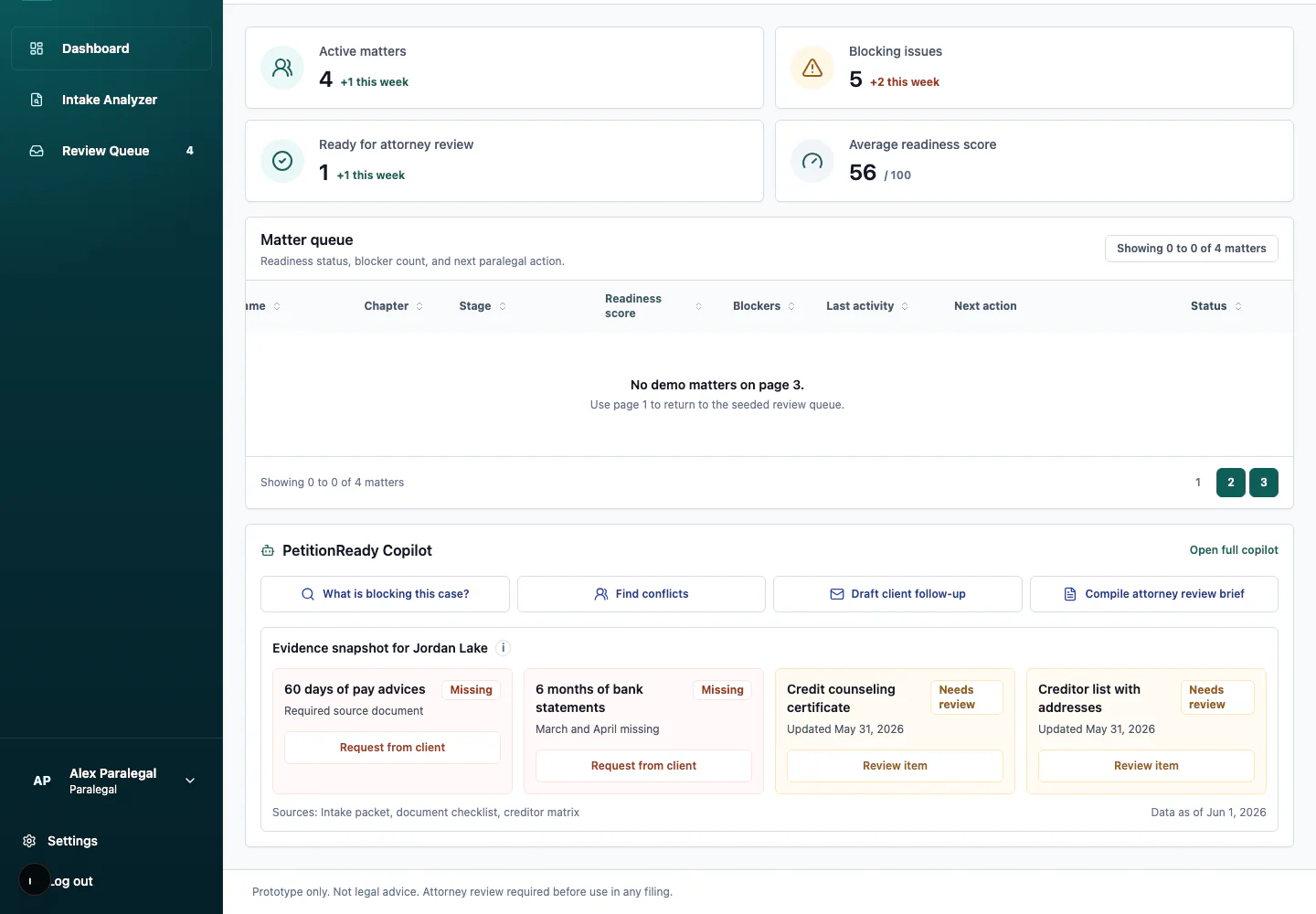
Task: Click Compile attorney review brief
Action: [1154, 594]
